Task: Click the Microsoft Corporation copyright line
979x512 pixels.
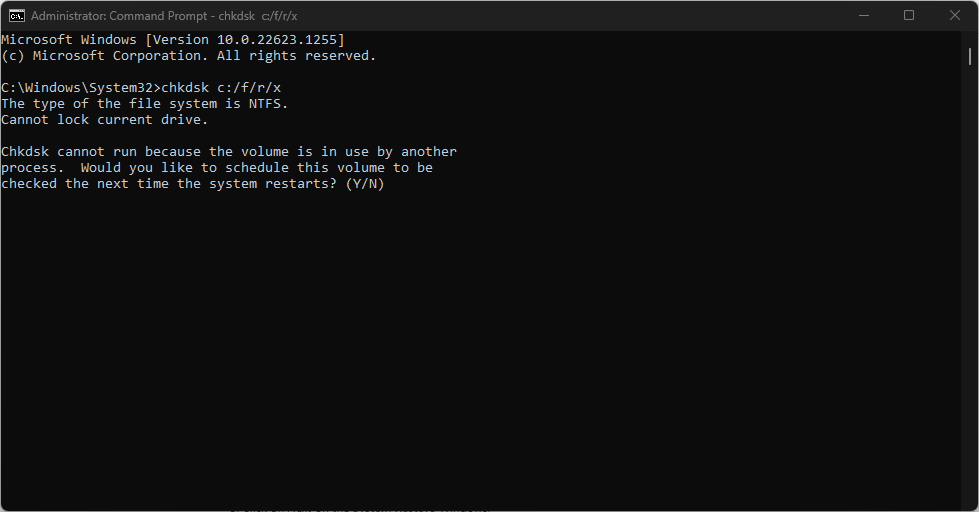Action: tap(188, 56)
